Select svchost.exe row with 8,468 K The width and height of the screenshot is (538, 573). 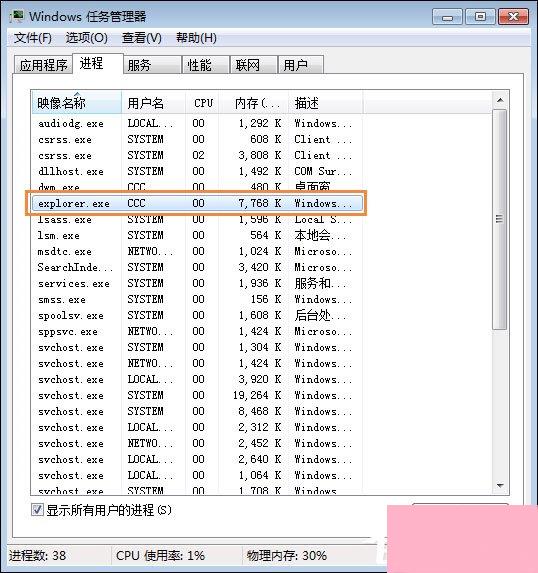pyautogui.click(x=197, y=411)
